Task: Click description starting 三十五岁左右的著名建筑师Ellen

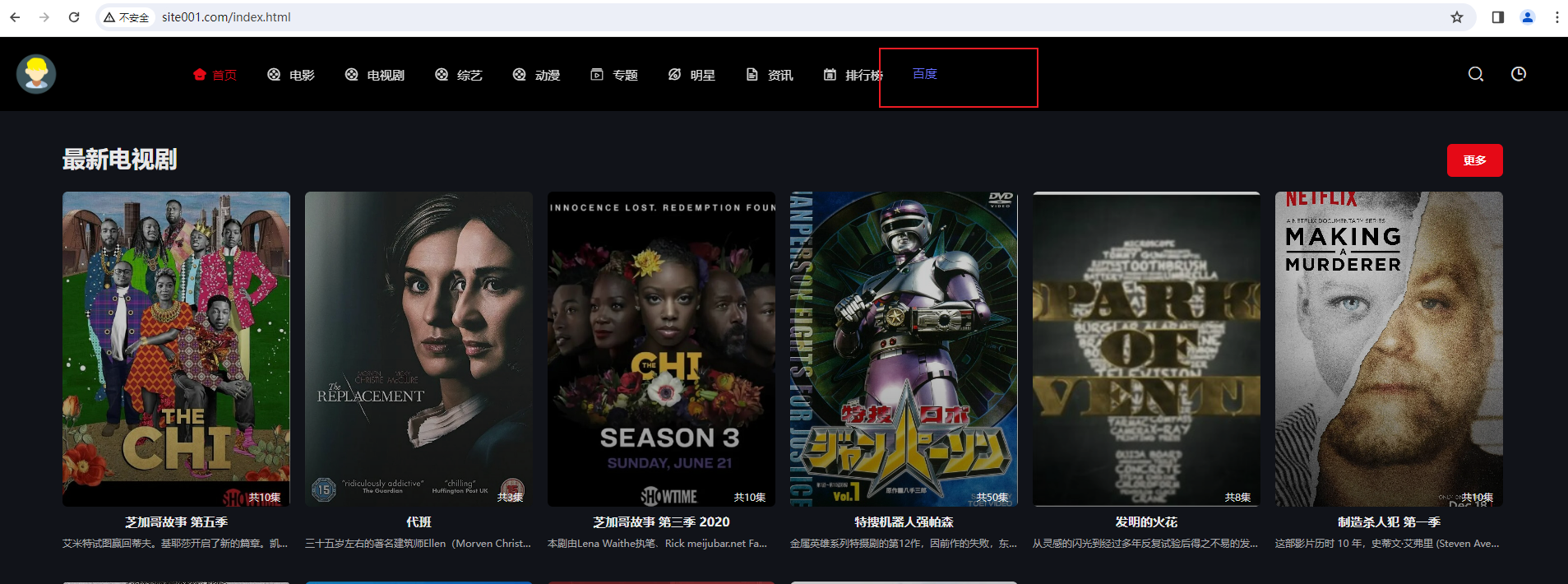Action: tap(418, 544)
